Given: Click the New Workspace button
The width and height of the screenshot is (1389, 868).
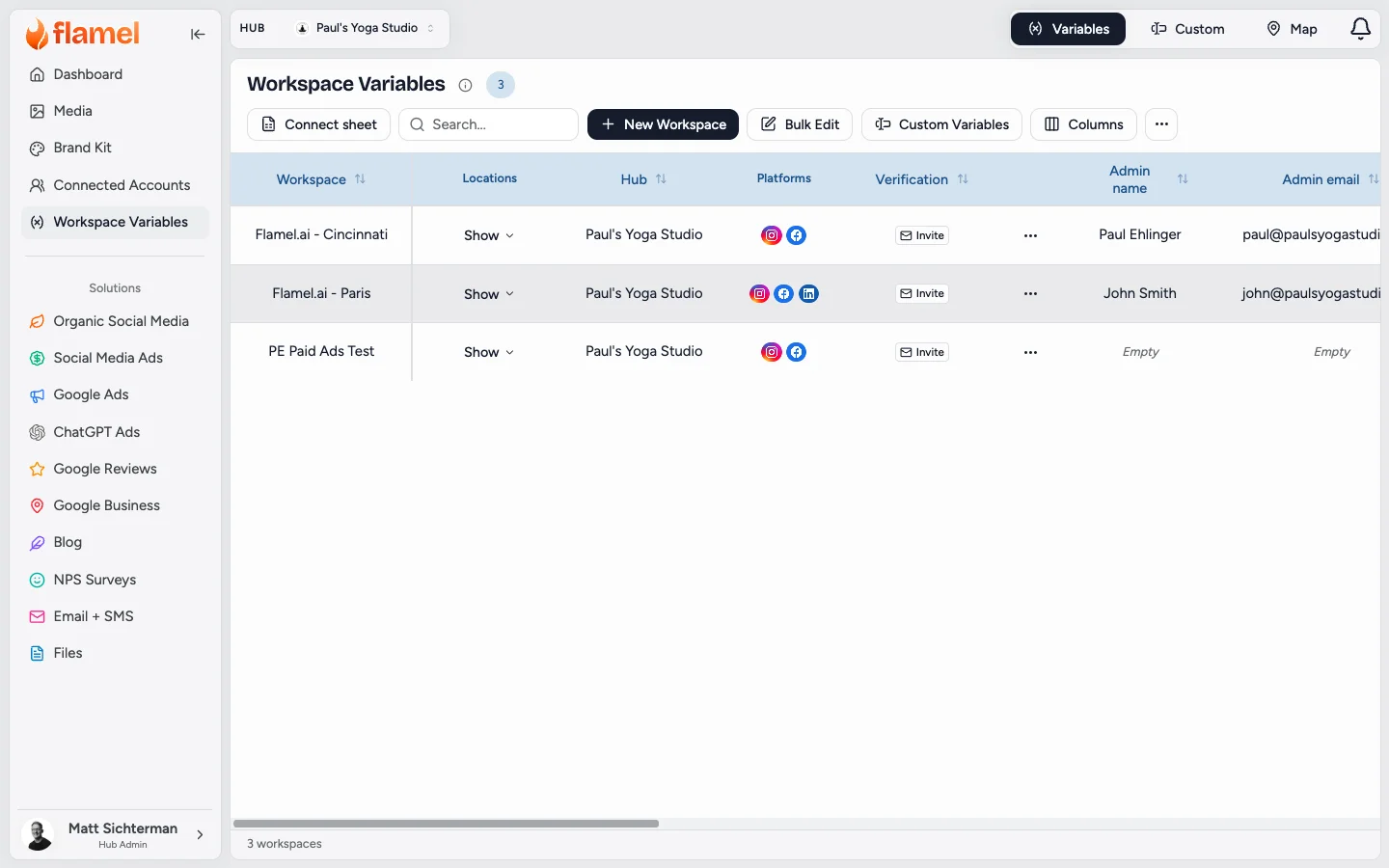Looking at the screenshot, I should click(663, 124).
